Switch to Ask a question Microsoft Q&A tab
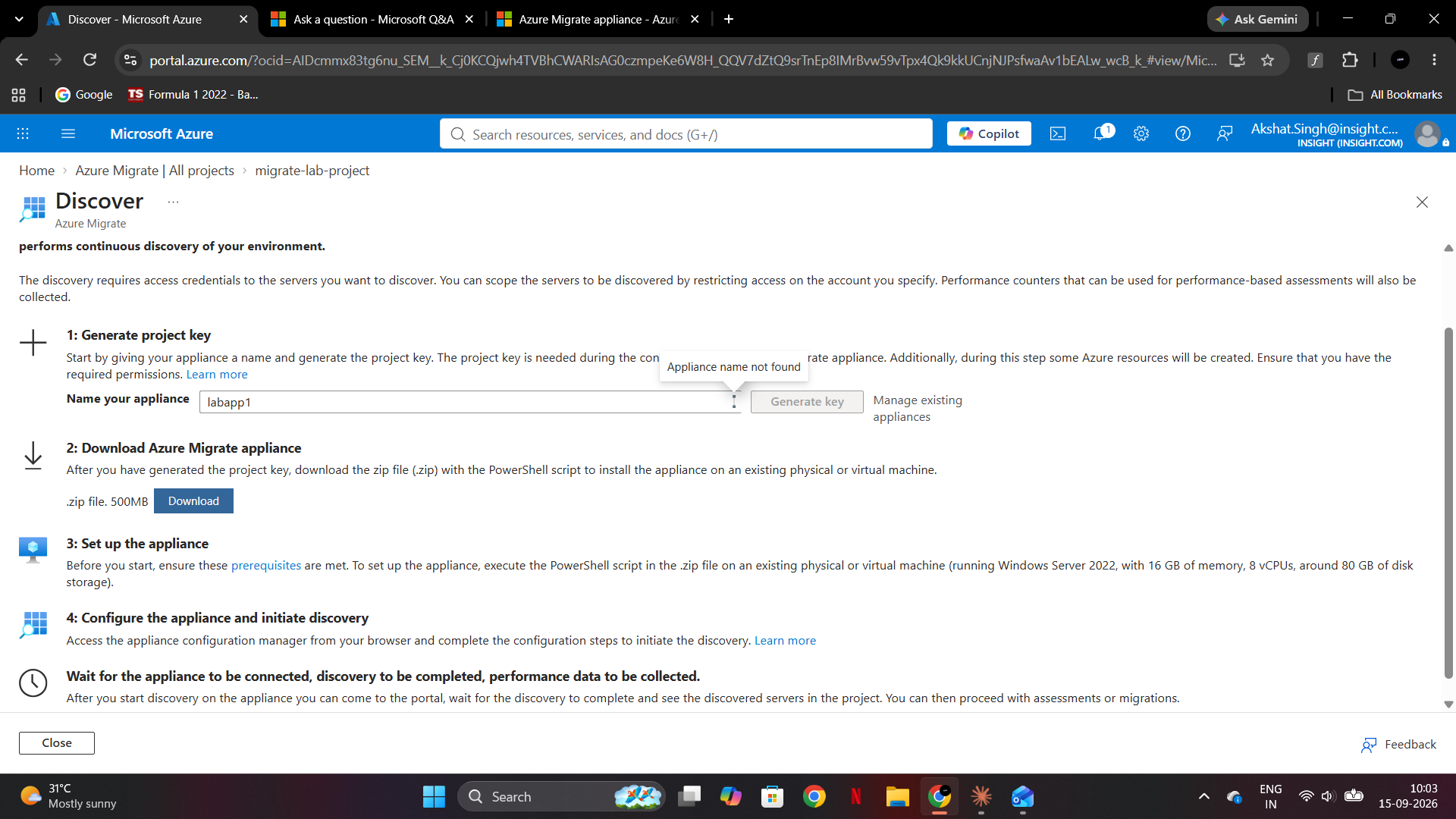 click(372, 19)
